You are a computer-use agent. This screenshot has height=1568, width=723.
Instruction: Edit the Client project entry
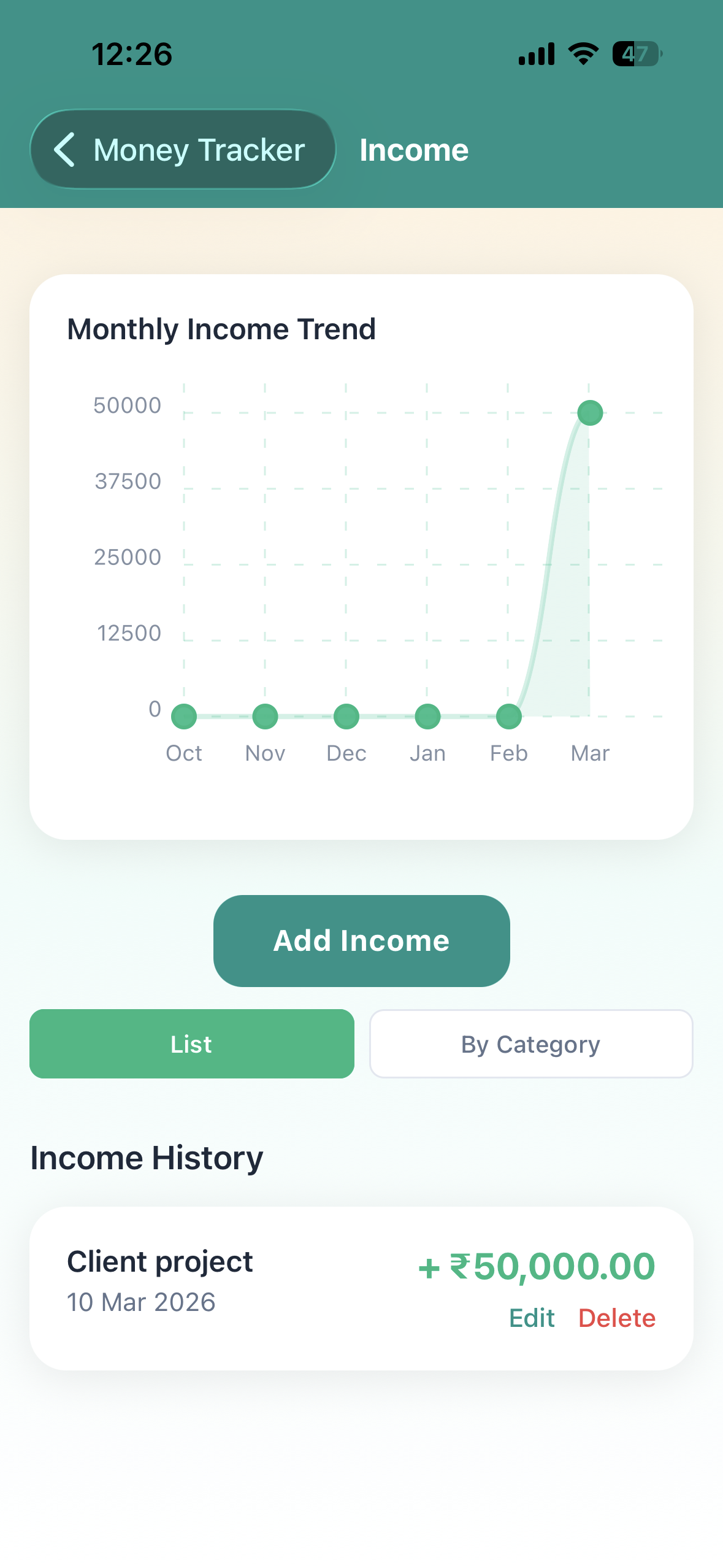point(532,1318)
